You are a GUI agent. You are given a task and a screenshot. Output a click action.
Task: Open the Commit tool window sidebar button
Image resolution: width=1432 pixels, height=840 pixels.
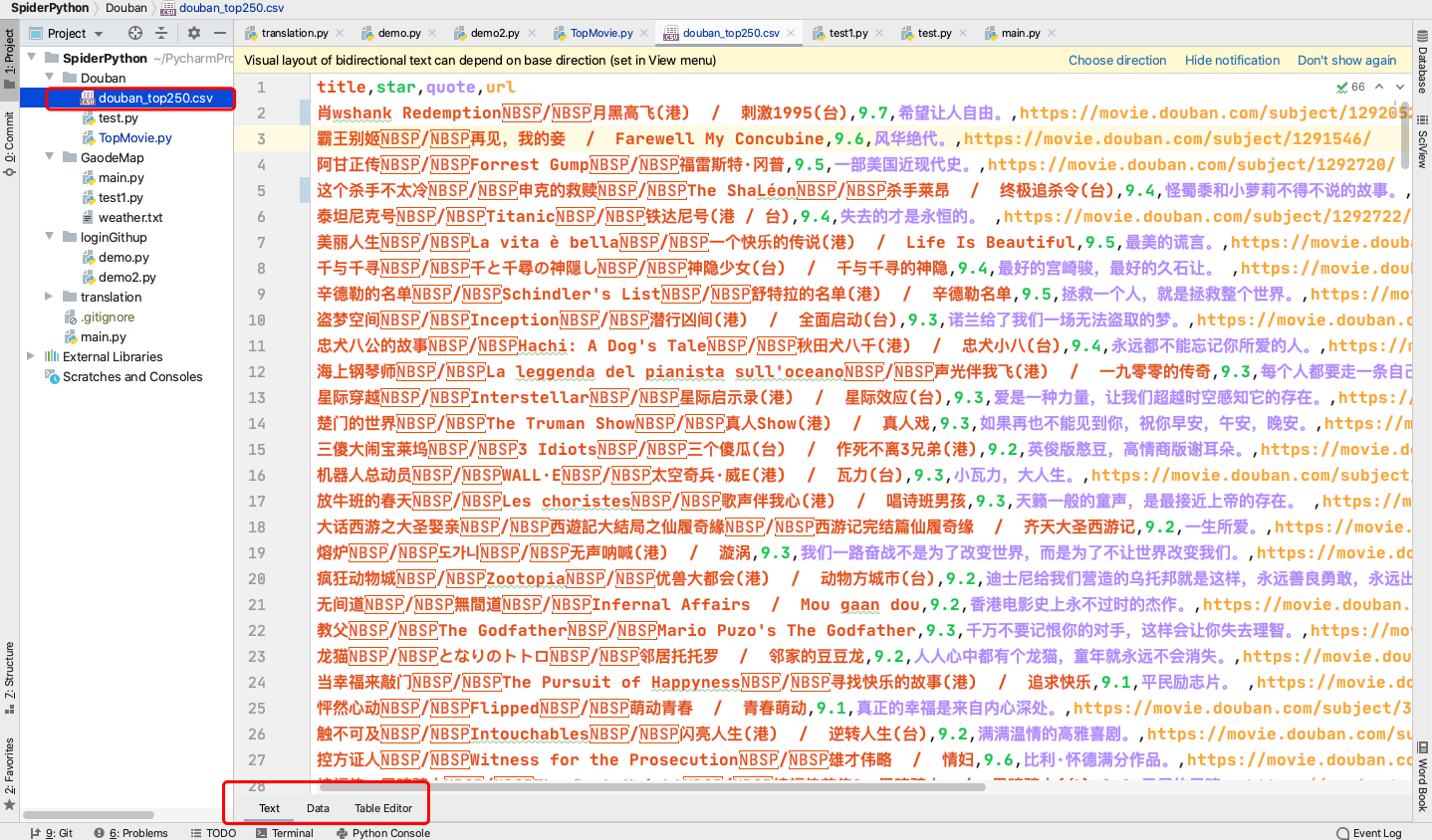point(9,145)
